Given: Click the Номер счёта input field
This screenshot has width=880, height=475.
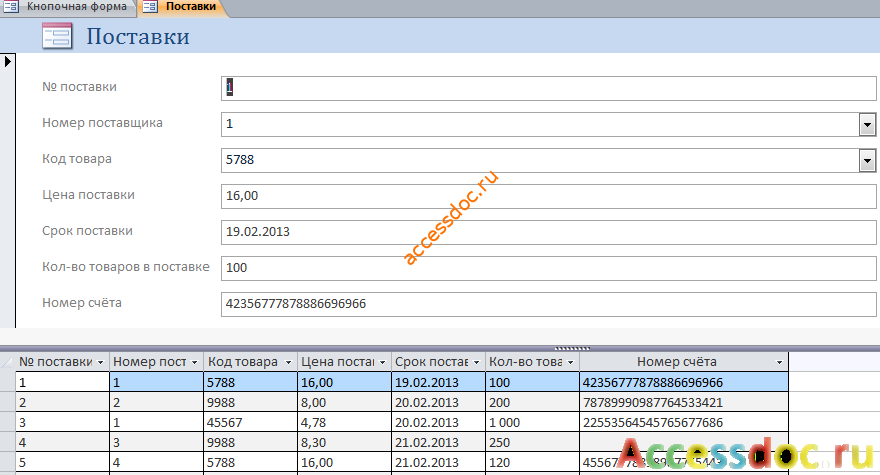Looking at the screenshot, I should pos(548,304).
